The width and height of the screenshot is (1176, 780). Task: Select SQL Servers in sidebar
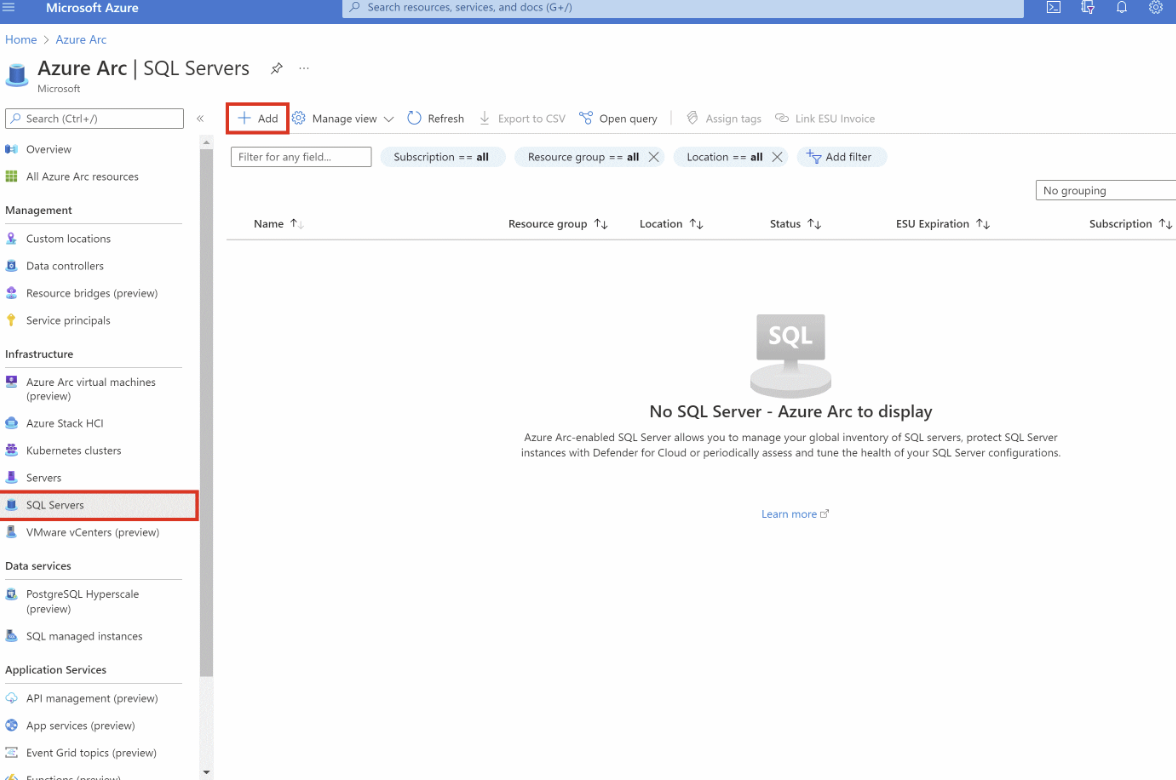(99, 505)
